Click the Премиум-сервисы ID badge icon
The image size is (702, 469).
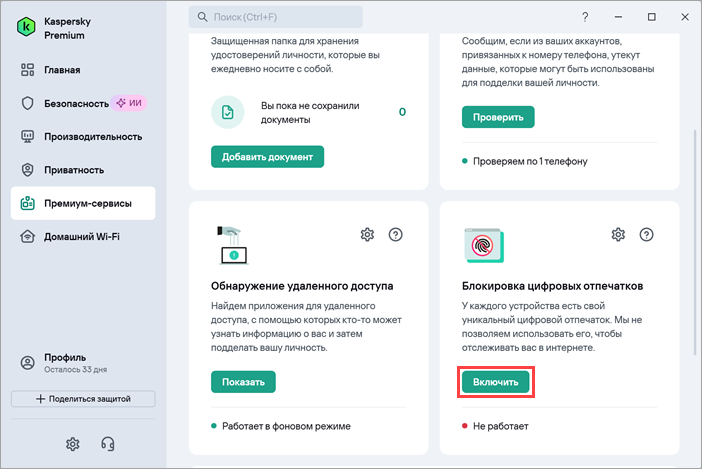(27, 203)
